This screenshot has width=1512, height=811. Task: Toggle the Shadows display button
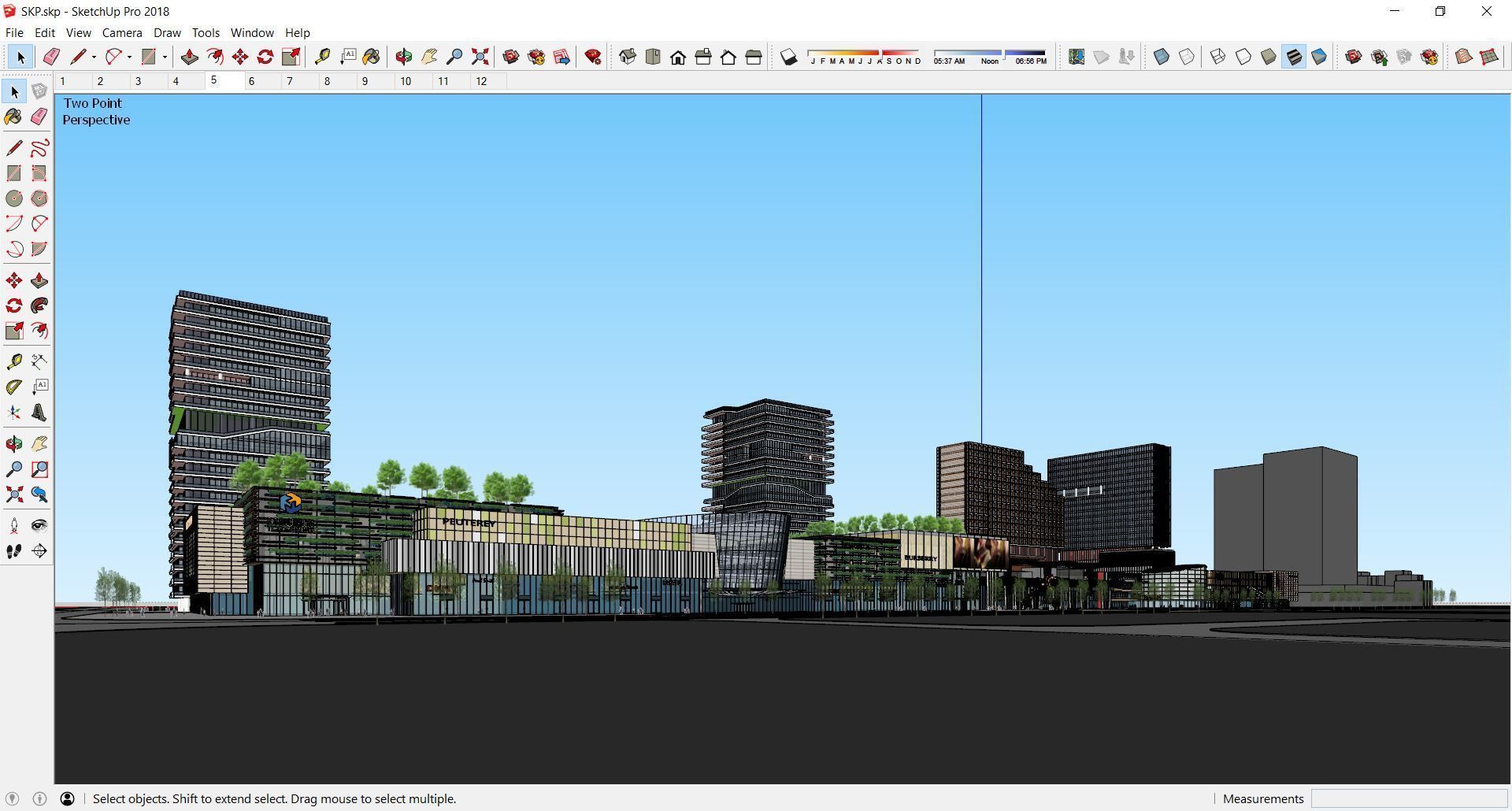click(x=788, y=57)
